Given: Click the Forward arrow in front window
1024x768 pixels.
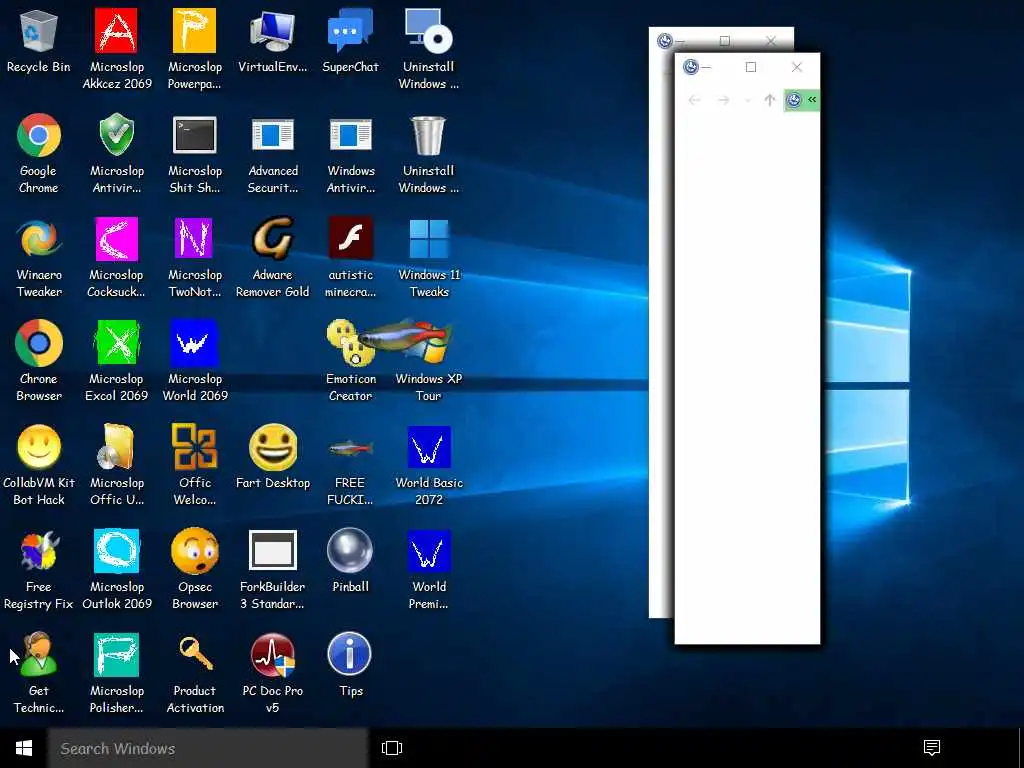Looking at the screenshot, I should [724, 100].
